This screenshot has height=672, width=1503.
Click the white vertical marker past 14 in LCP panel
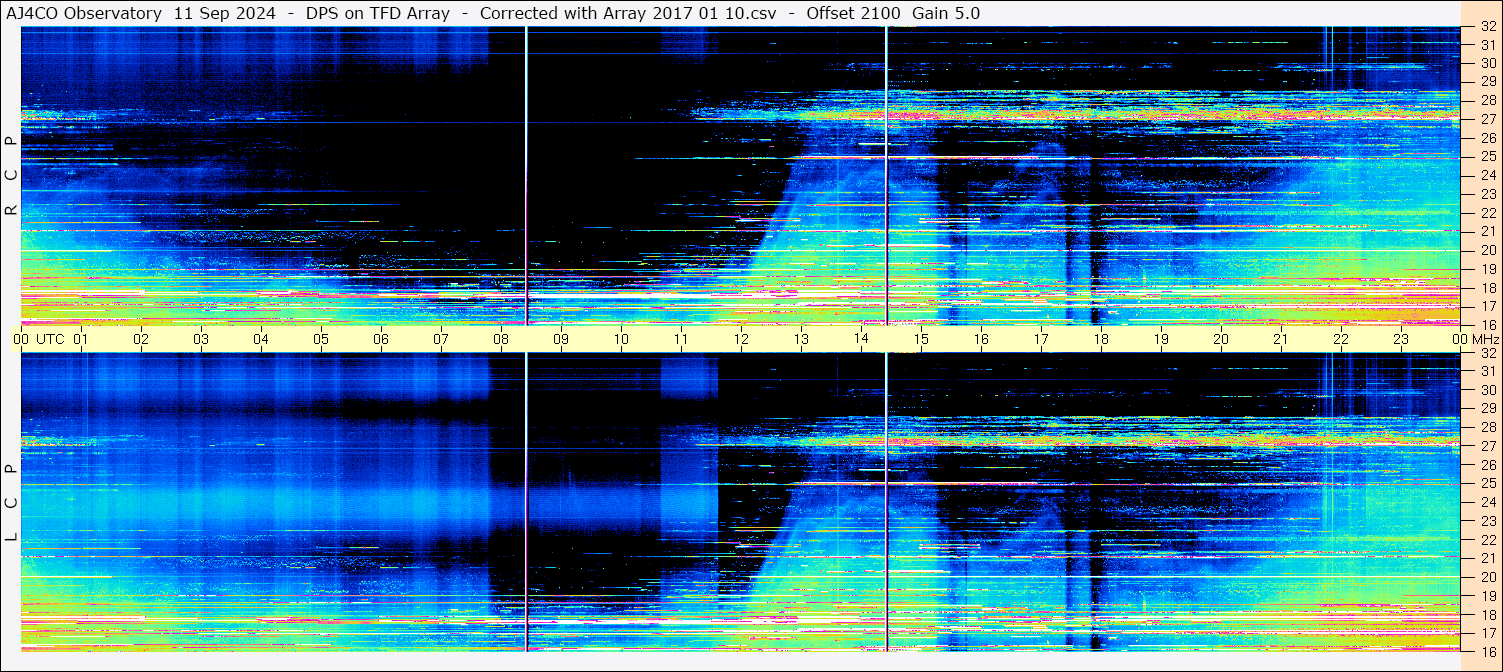pos(886,502)
